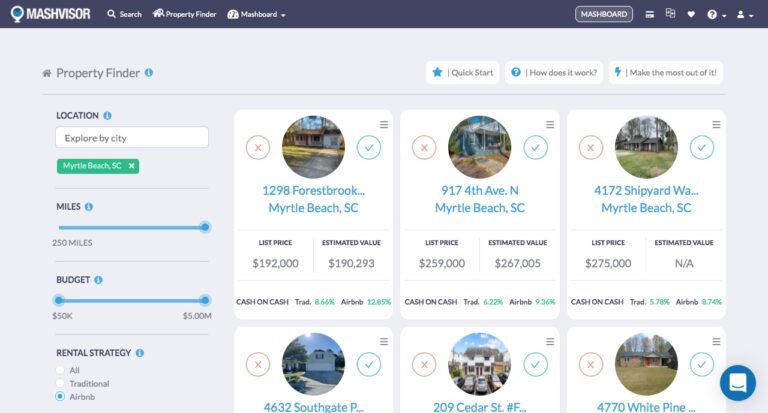Go to Property Finder in navbar

184,14
